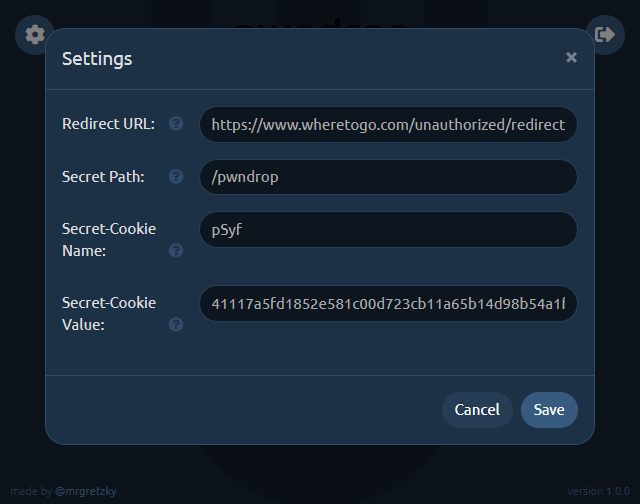Click the Settings dialog title
640x504 pixels.
[97, 59]
